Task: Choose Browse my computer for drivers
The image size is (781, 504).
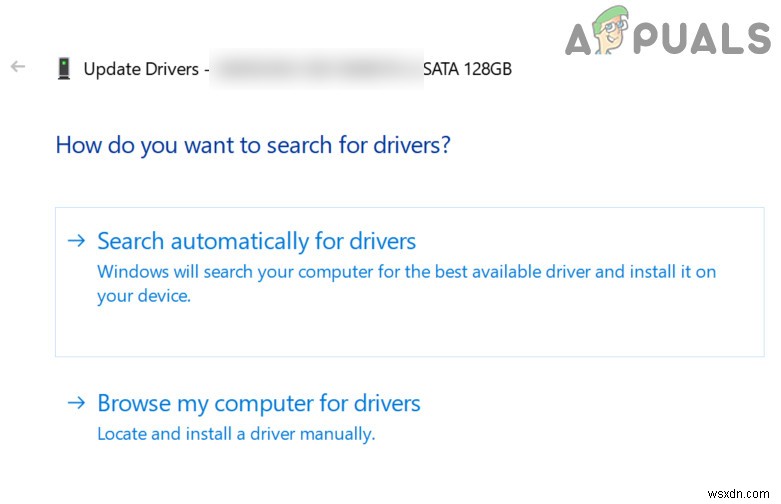Action: (x=258, y=403)
